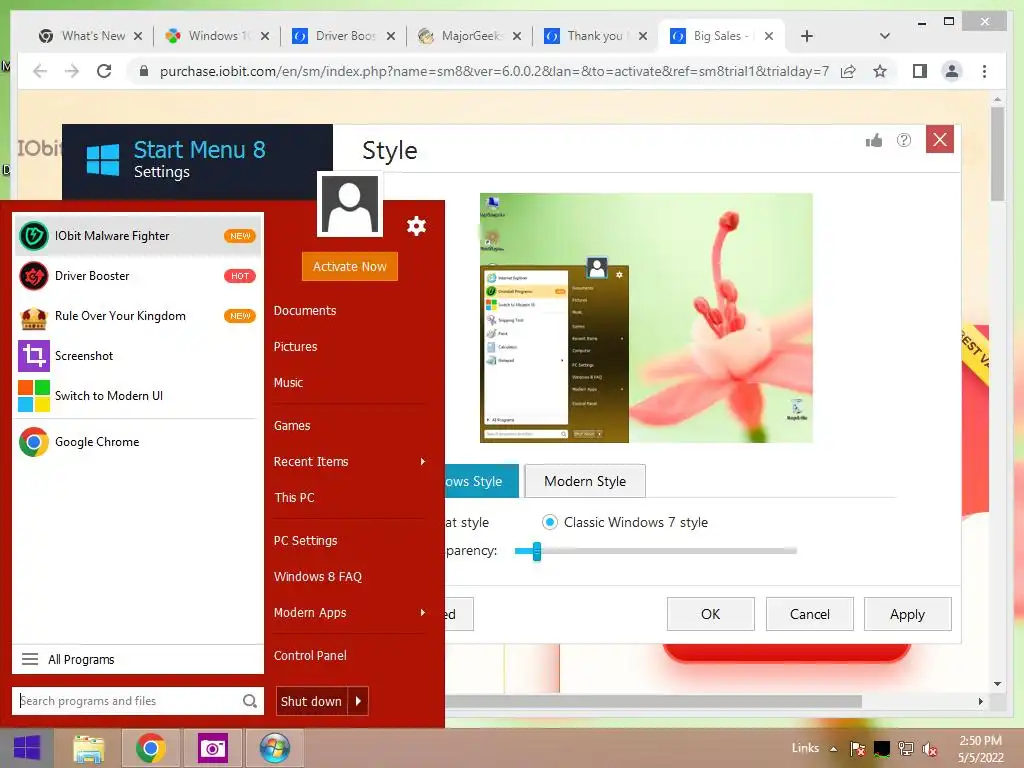Image resolution: width=1024 pixels, height=768 pixels.
Task: Click Apply in Settings window
Action: [908, 614]
